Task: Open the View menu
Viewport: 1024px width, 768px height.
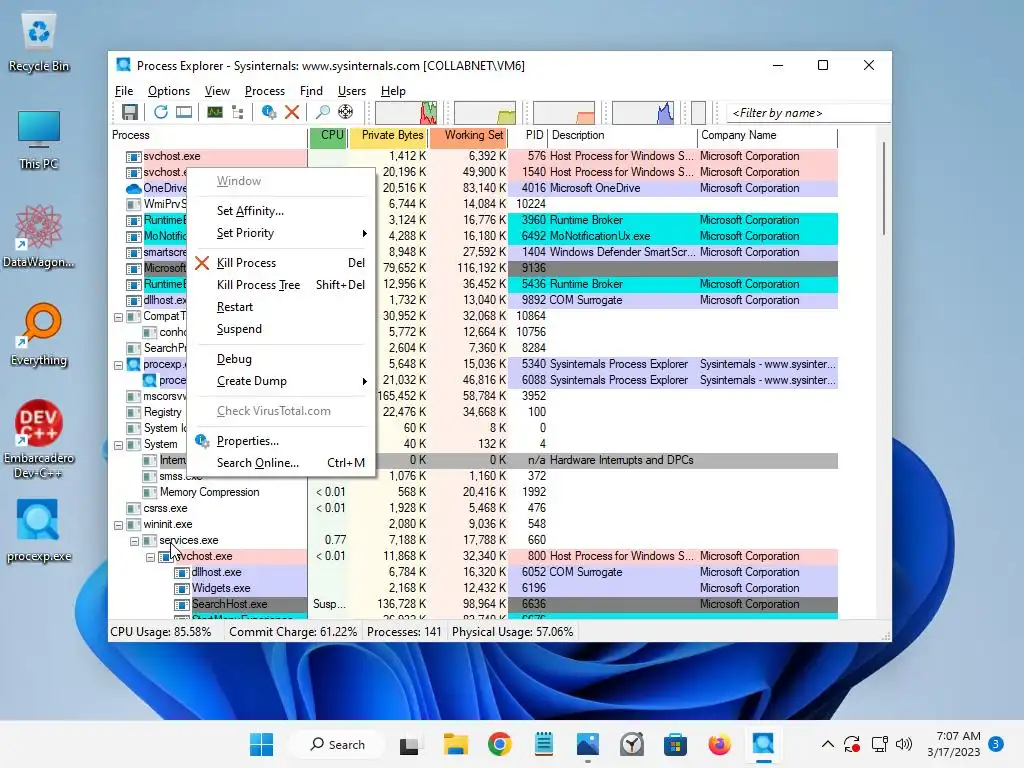Action: pyautogui.click(x=217, y=91)
